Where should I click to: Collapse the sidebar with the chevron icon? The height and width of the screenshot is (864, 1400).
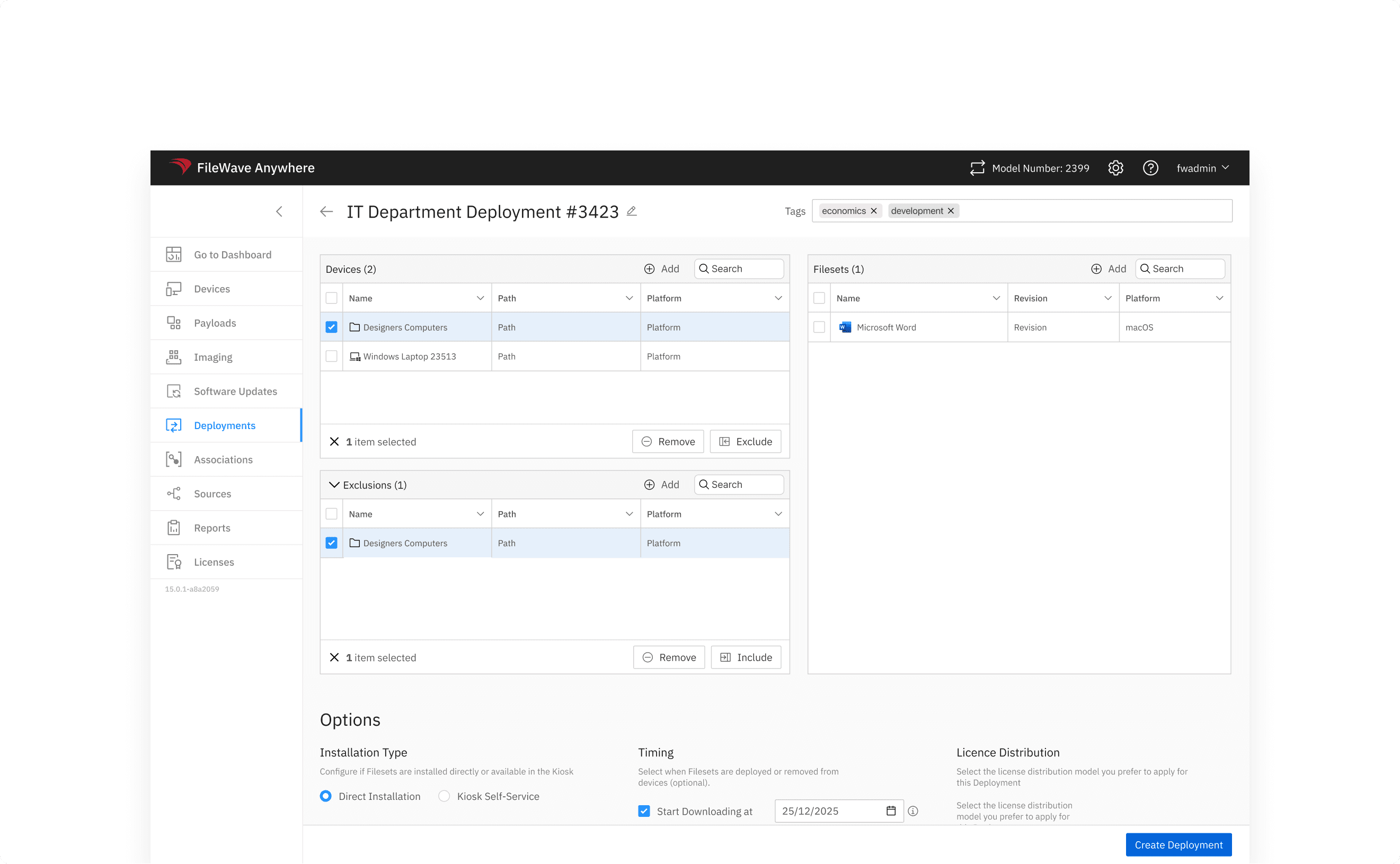[x=279, y=212]
